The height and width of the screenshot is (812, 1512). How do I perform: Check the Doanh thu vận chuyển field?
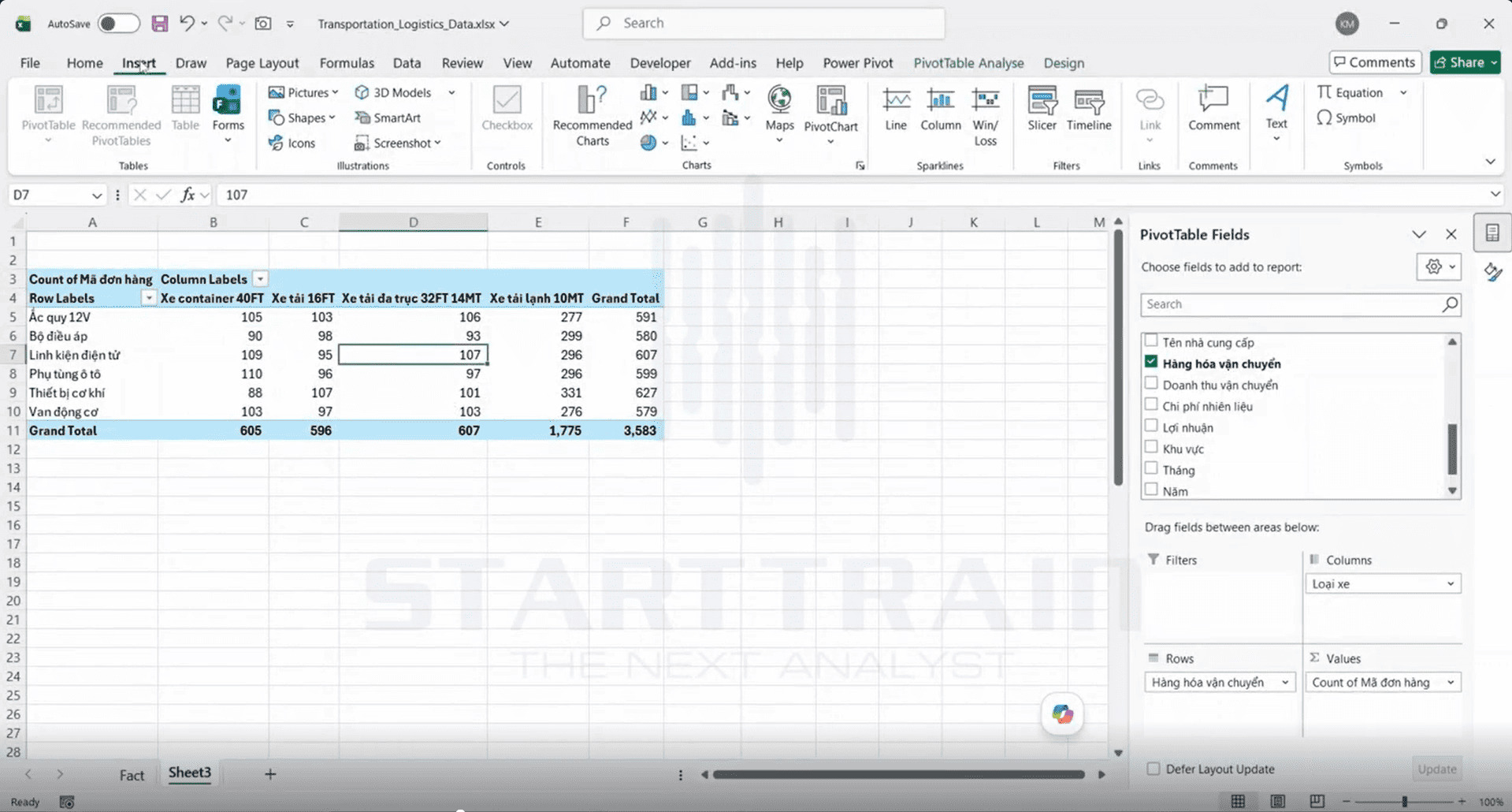(1151, 383)
